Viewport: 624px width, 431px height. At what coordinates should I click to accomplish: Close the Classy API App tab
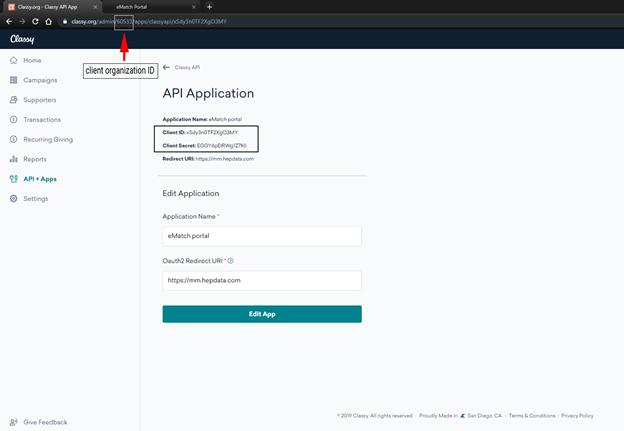click(95, 7)
